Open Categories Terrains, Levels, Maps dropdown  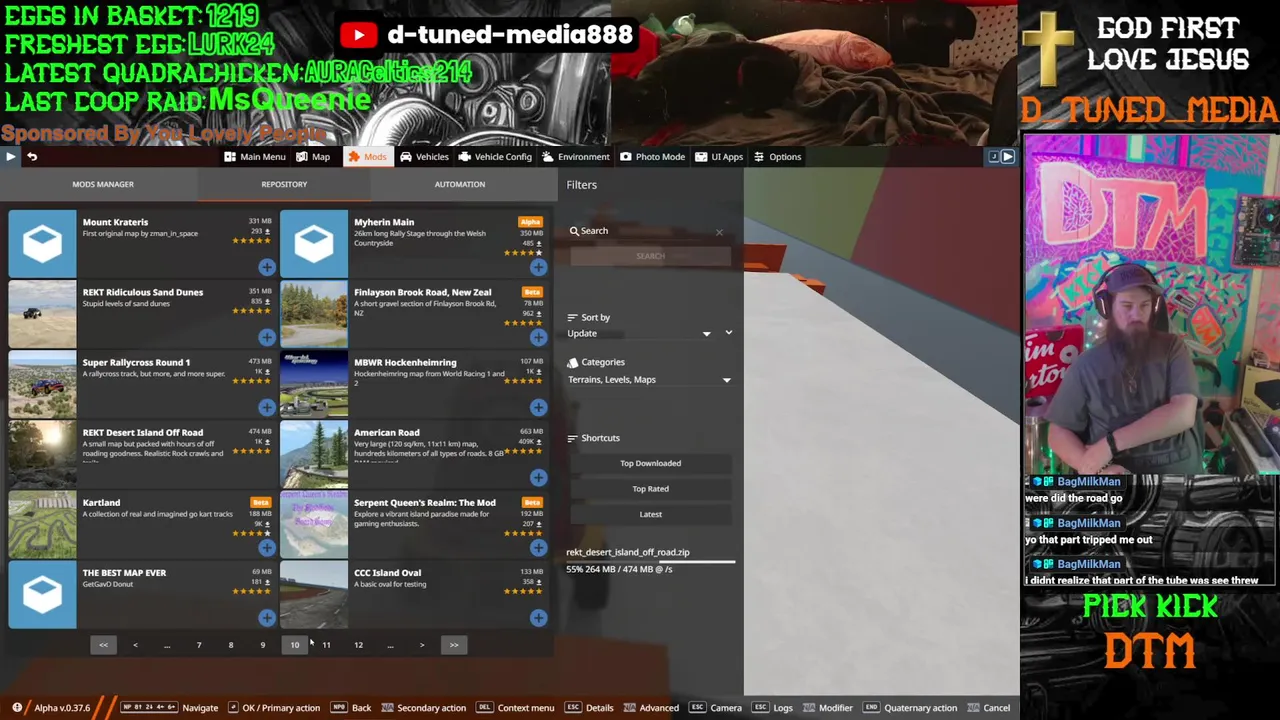click(650, 380)
